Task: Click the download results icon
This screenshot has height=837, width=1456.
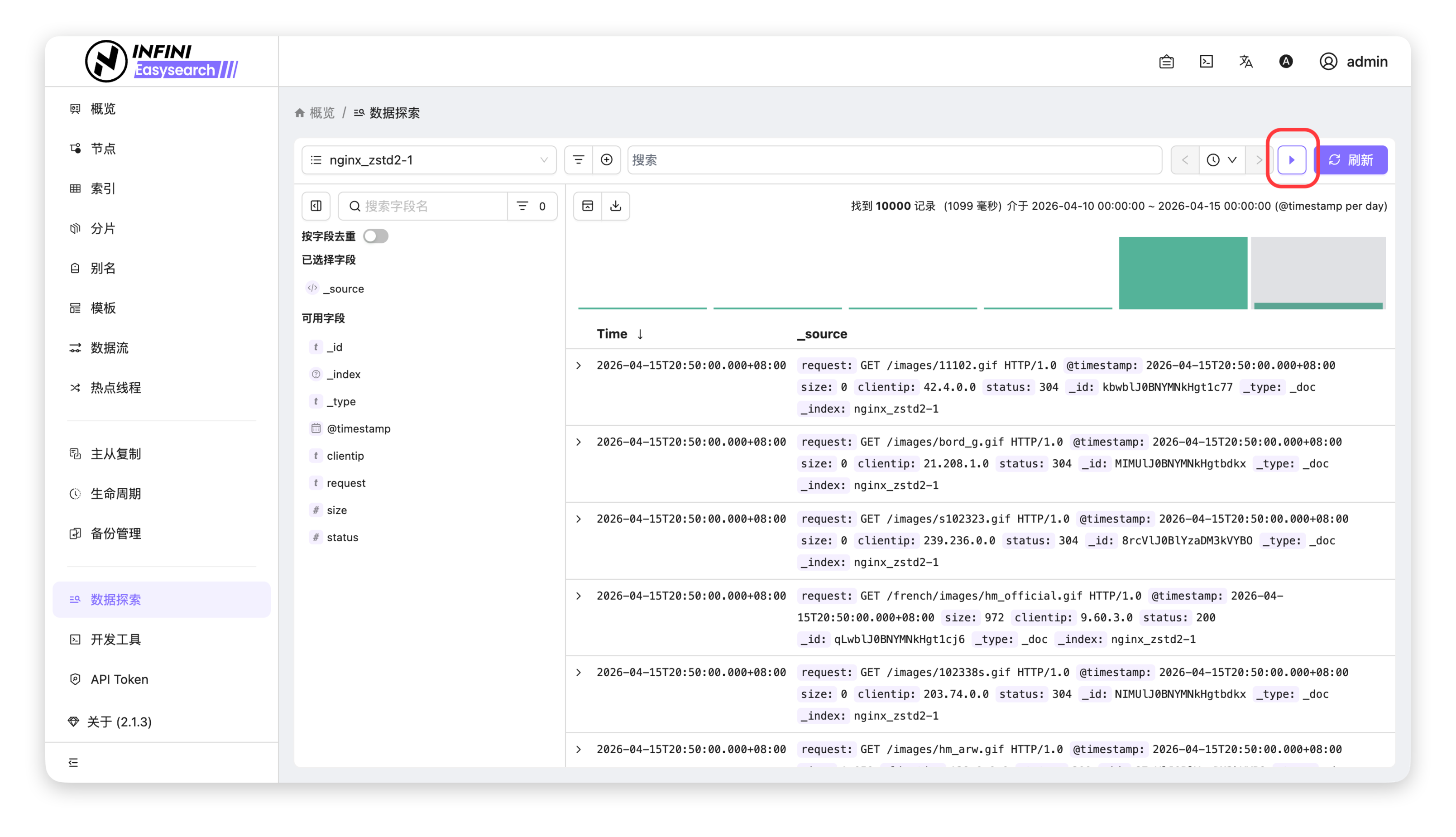Action: [x=615, y=206]
